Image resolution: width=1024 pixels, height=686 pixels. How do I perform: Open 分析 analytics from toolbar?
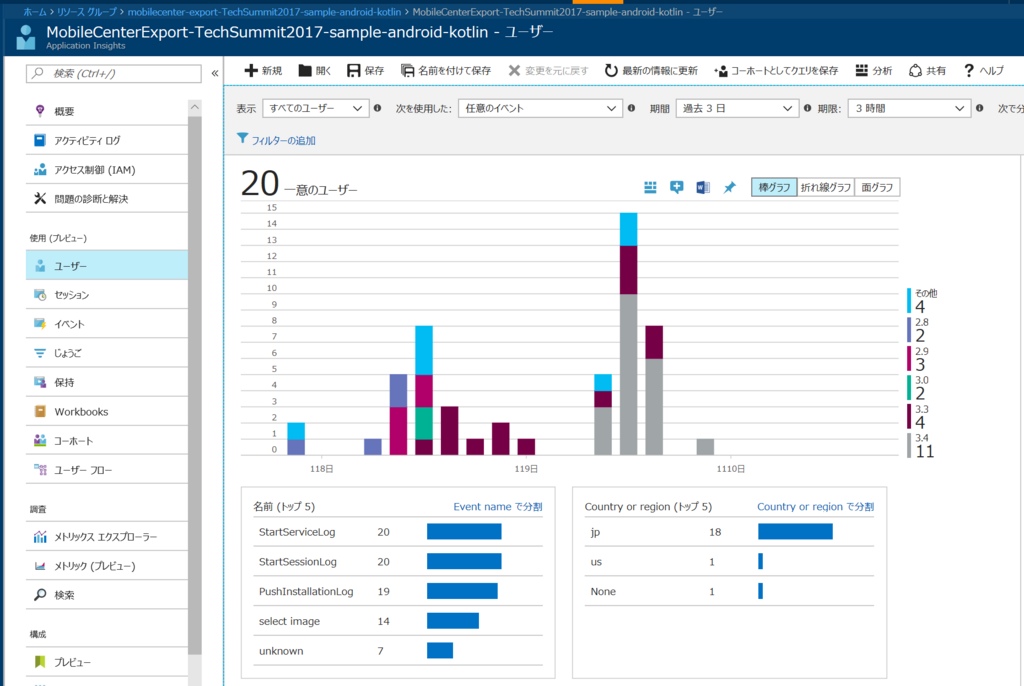click(x=873, y=71)
